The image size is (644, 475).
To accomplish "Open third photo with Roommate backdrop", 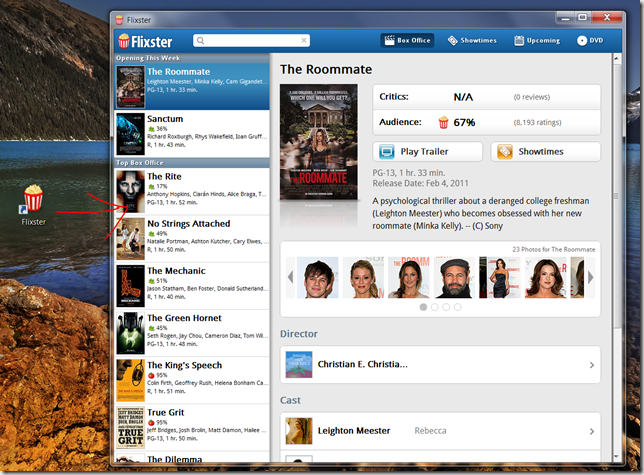I will (409, 278).
